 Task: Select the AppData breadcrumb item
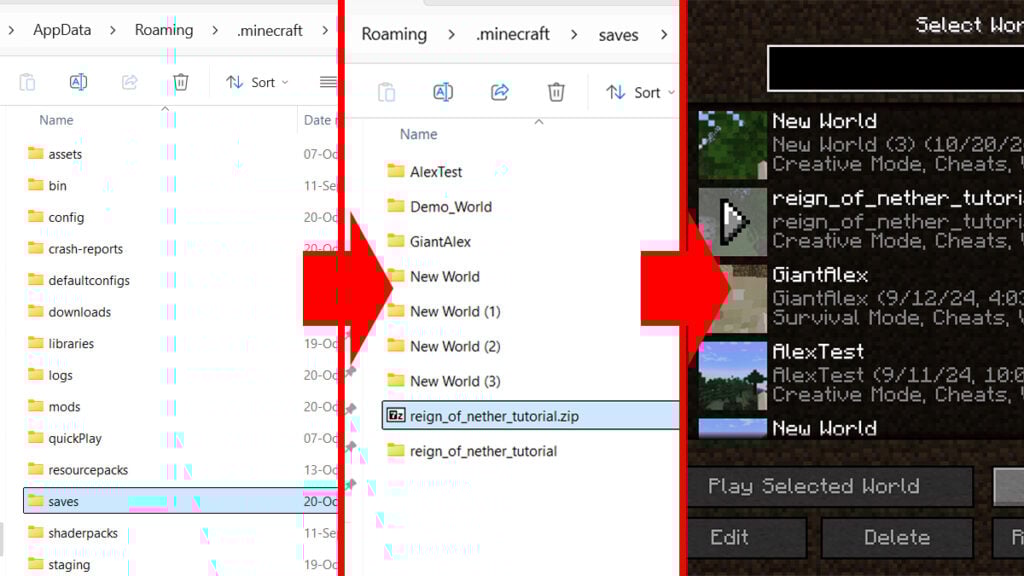(x=62, y=29)
